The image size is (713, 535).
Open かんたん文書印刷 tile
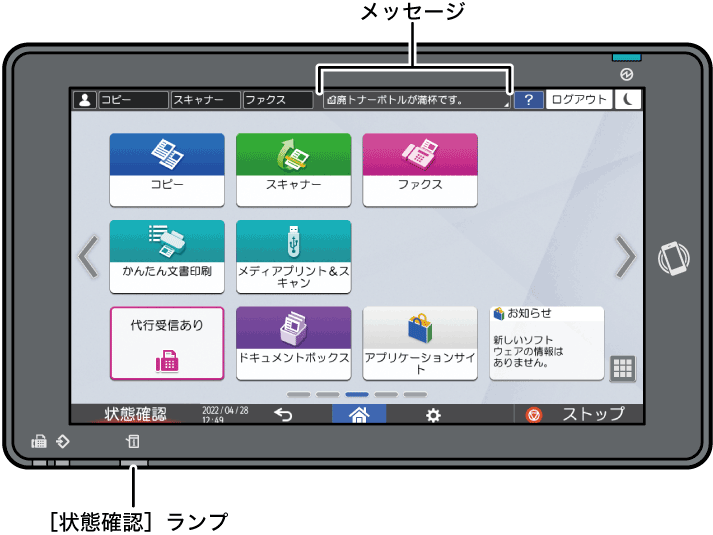tap(167, 257)
